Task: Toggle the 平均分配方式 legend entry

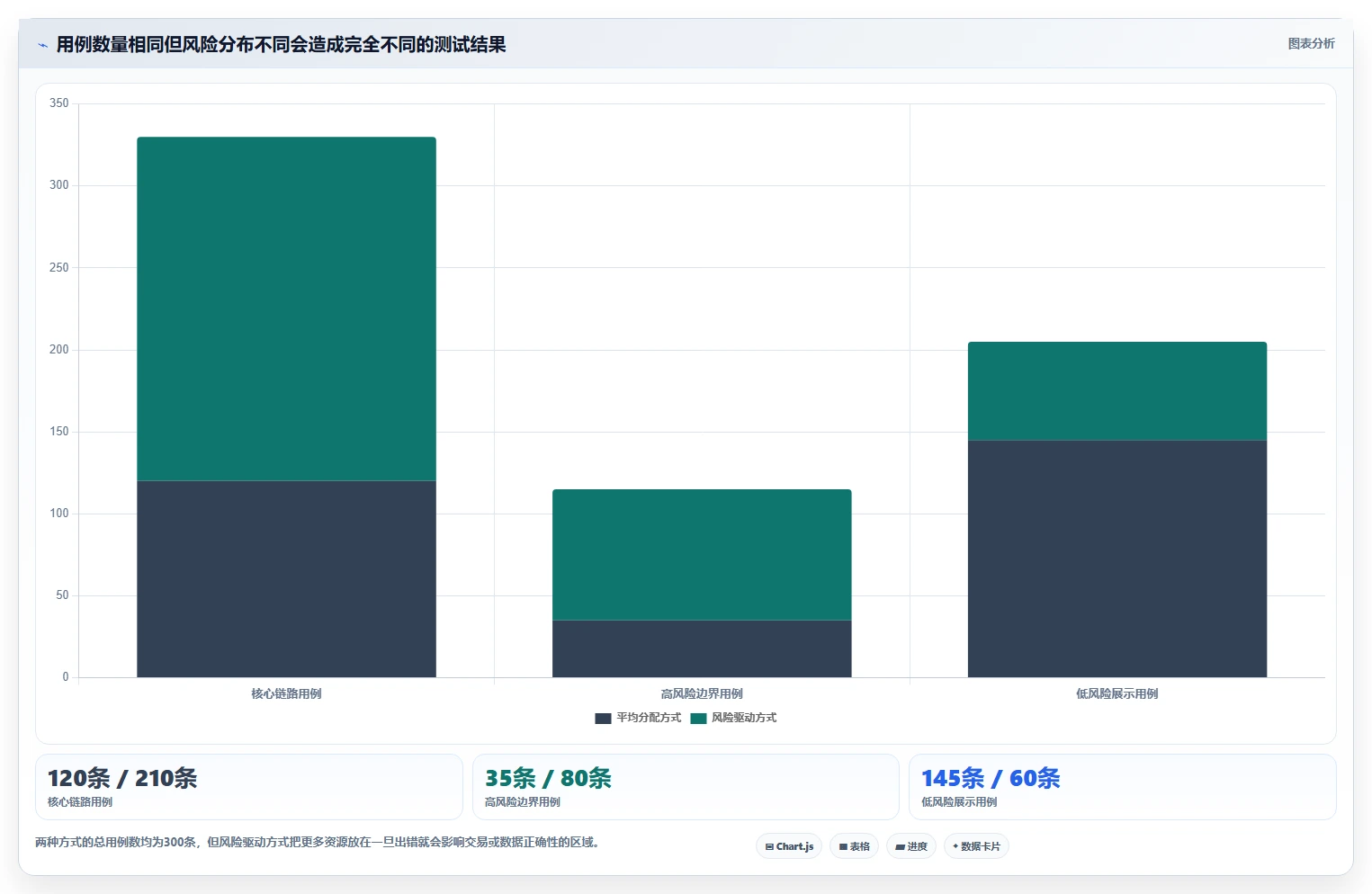Action: [638, 718]
